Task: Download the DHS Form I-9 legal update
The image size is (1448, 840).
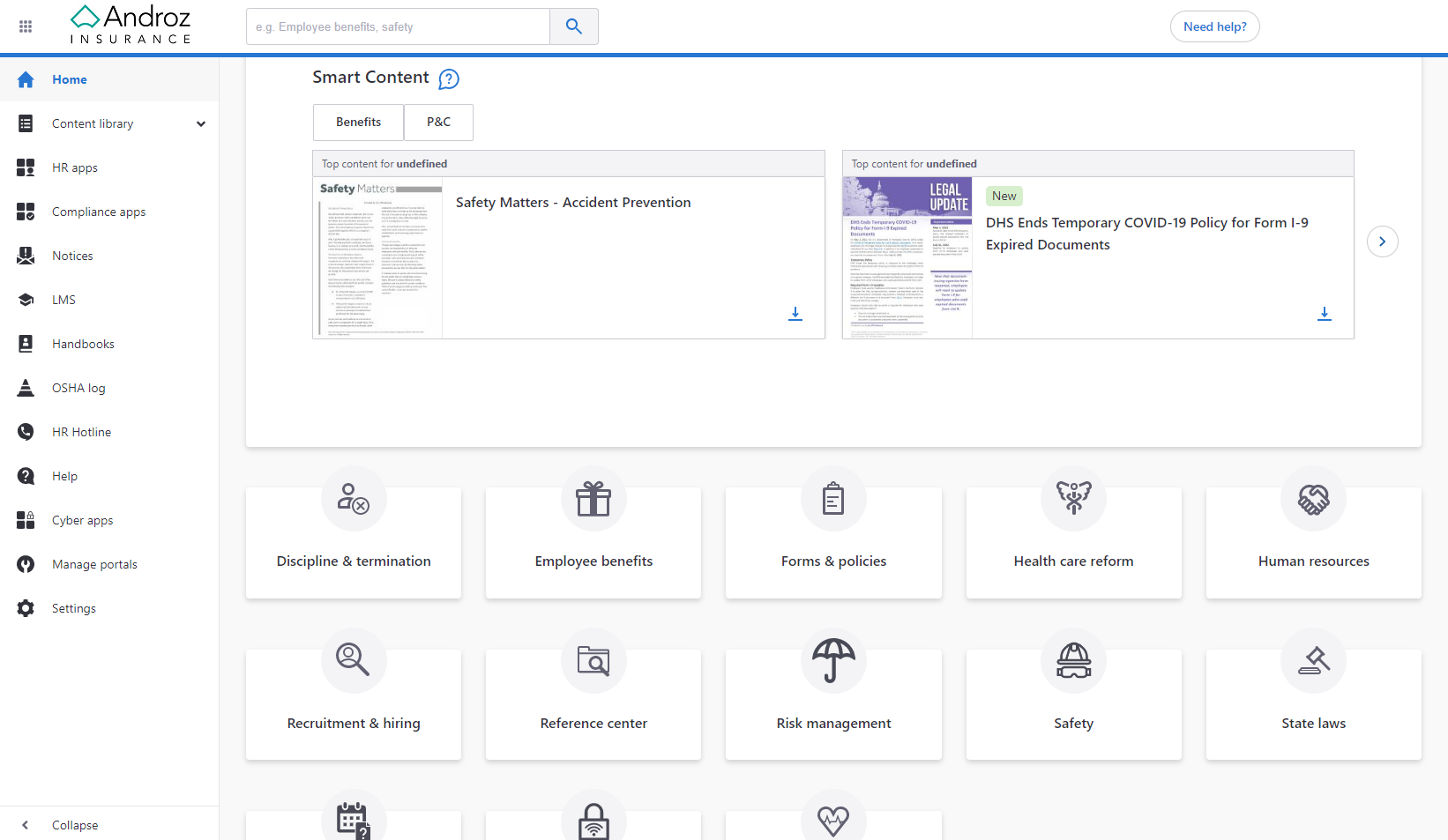Action: coord(1325,314)
